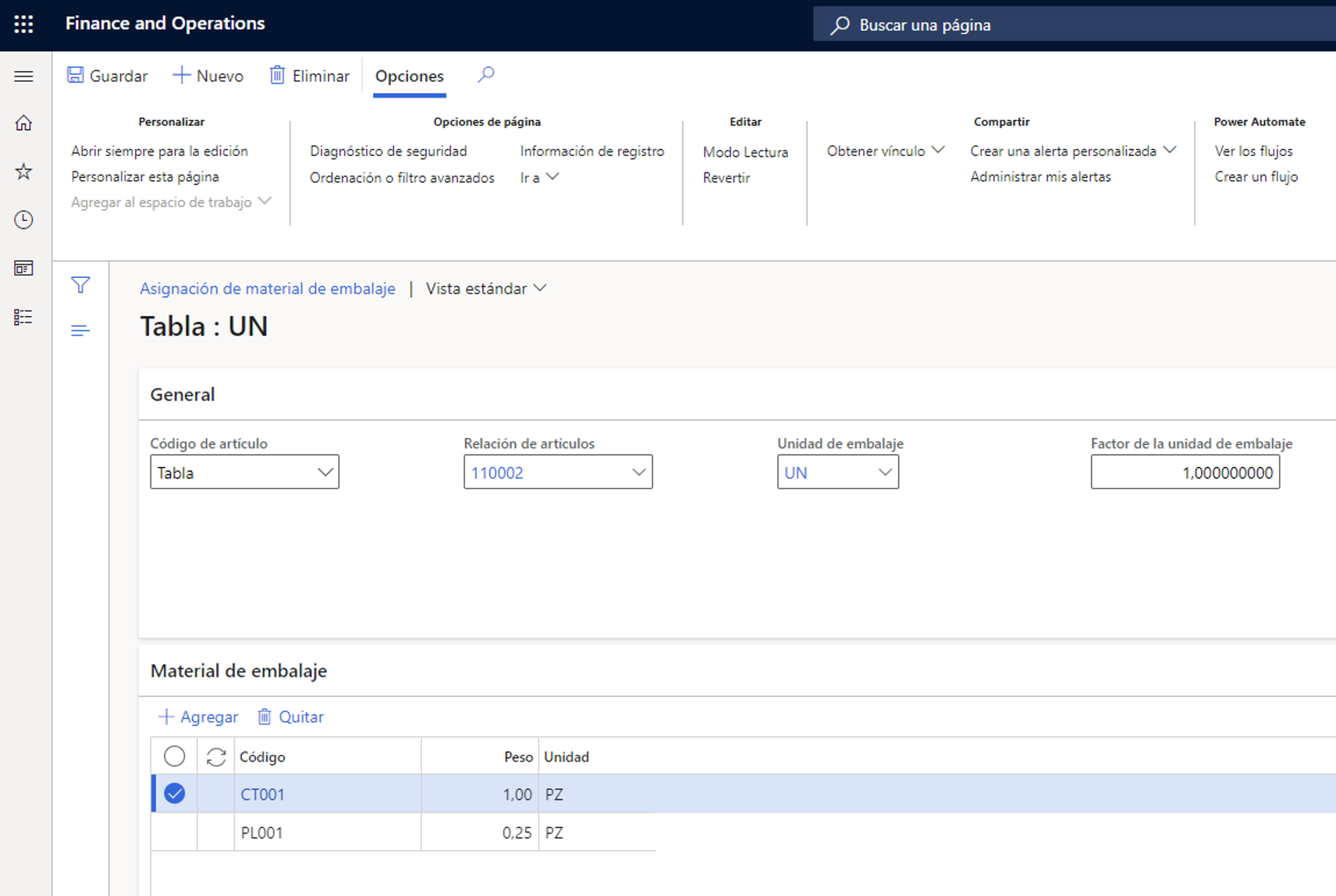Expand Obtener vínculo options
This screenshot has width=1336, height=896.
pos(886,151)
